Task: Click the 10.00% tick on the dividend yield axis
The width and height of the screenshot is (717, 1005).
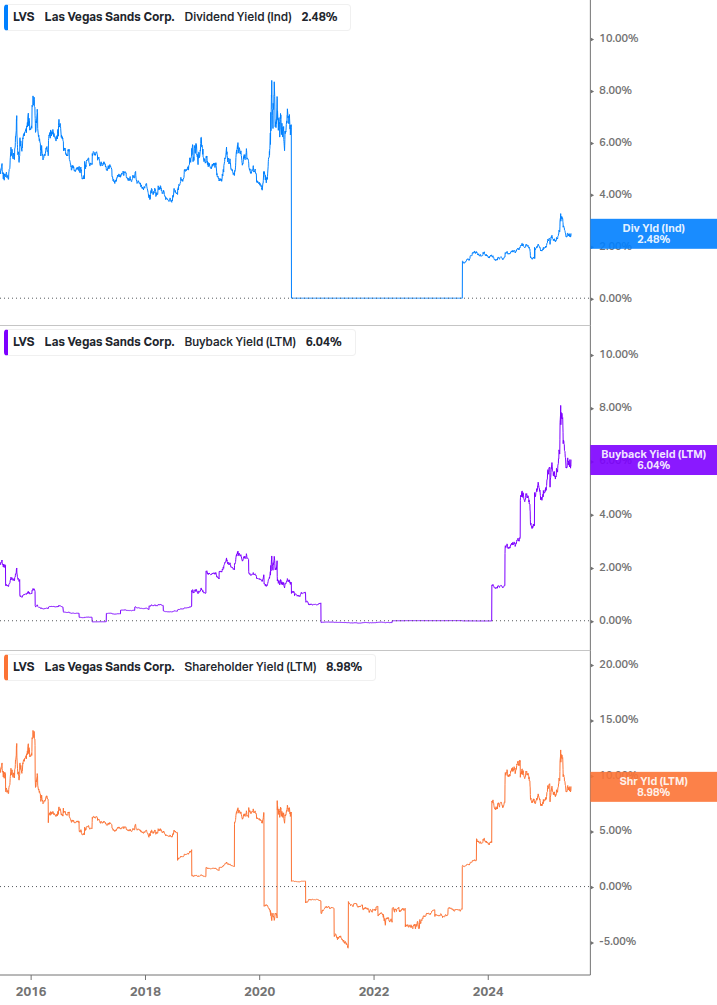Action: click(x=618, y=38)
